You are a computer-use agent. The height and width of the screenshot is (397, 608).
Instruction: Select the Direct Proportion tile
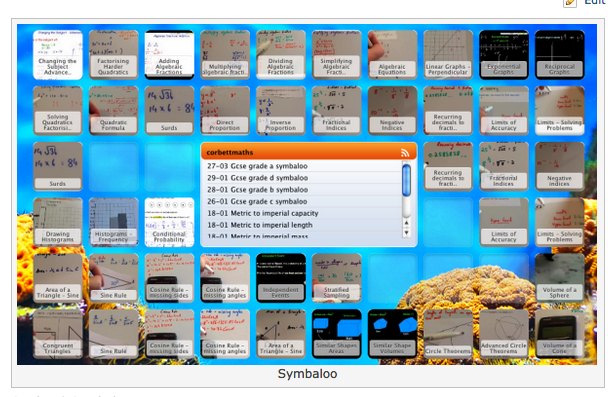coord(225,110)
